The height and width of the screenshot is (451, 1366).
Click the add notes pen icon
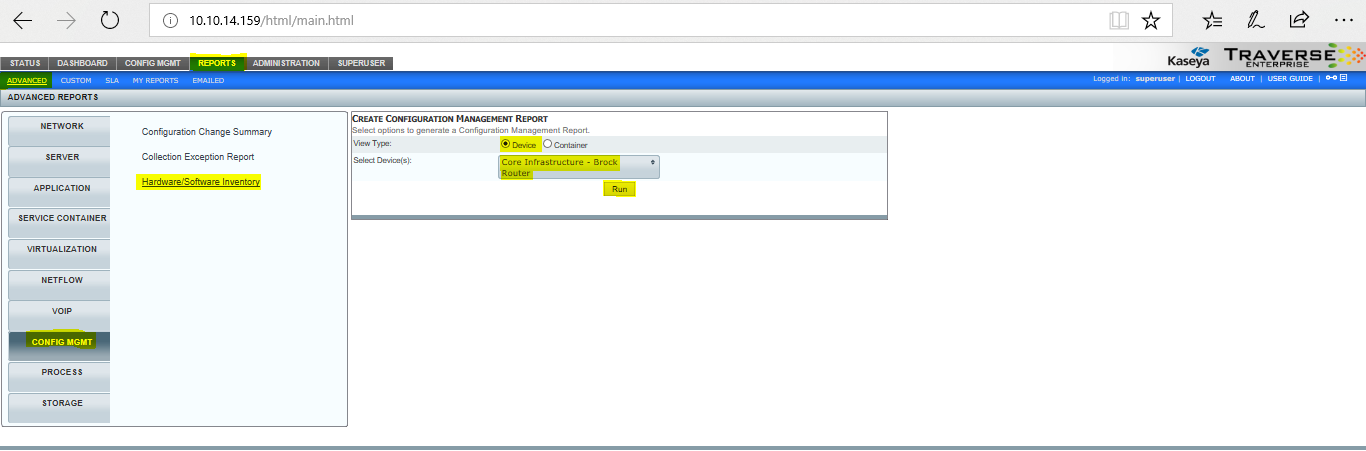click(1256, 20)
